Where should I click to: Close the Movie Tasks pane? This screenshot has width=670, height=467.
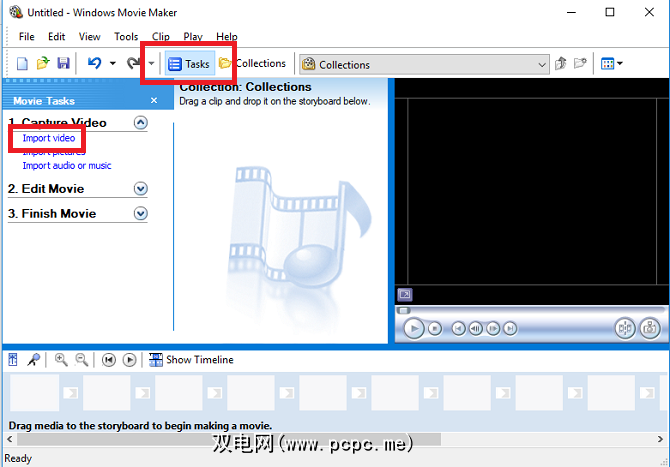tap(154, 100)
